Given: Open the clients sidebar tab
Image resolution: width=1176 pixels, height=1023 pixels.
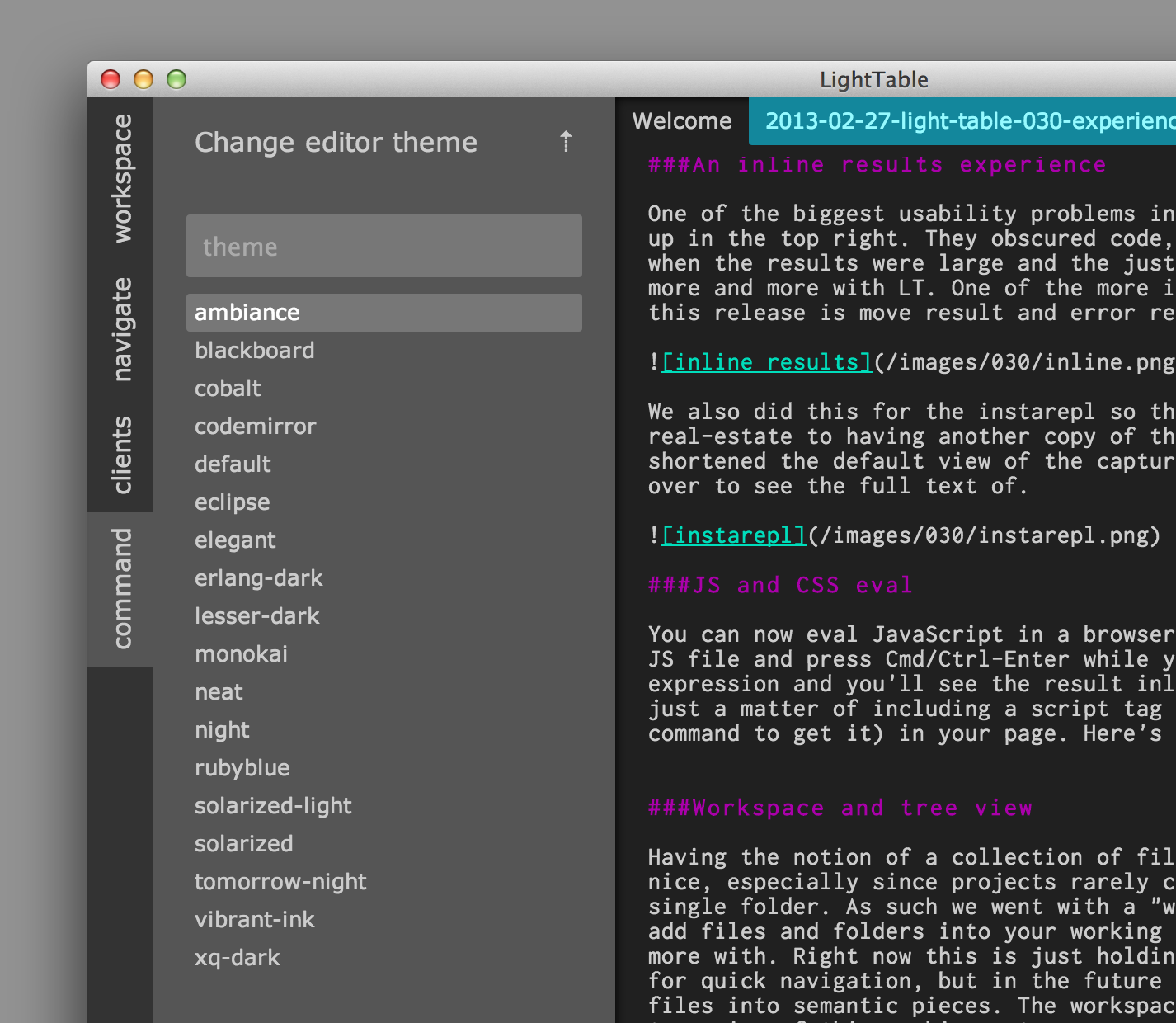Looking at the screenshot, I should click(x=121, y=455).
